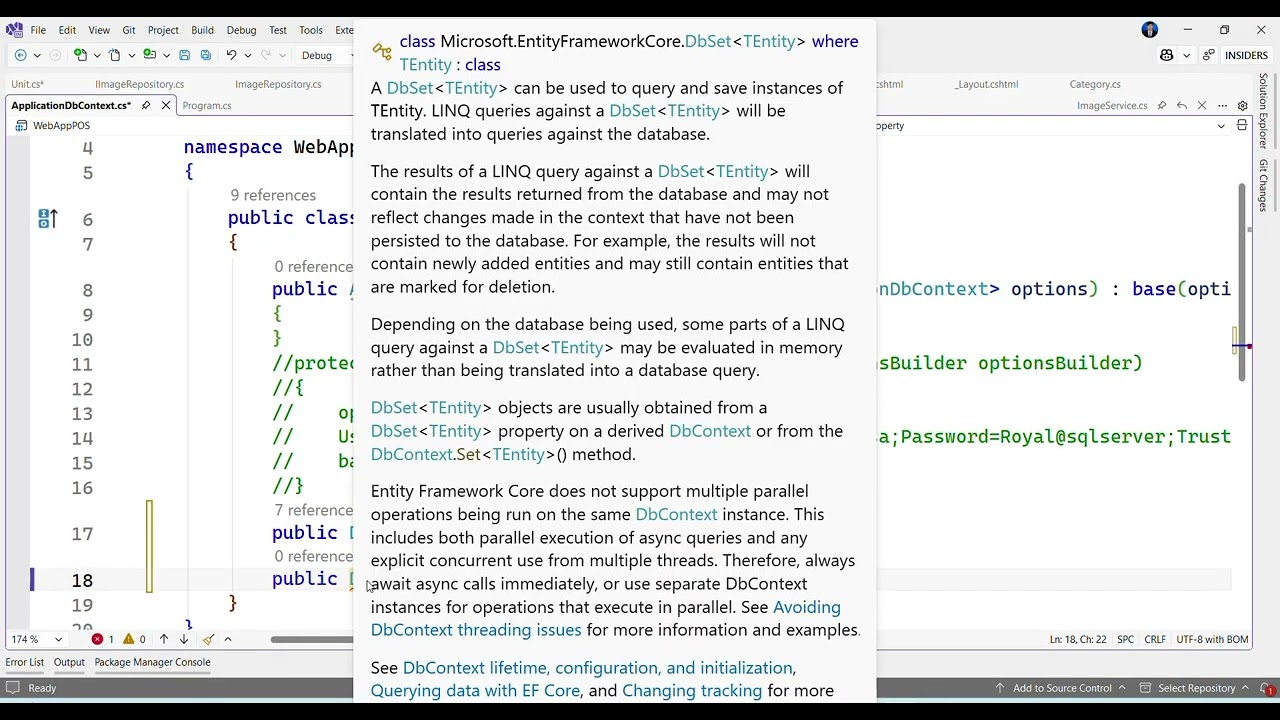Save the current file with the Save icon
This screenshot has height=720, width=1280.
[x=184, y=55]
